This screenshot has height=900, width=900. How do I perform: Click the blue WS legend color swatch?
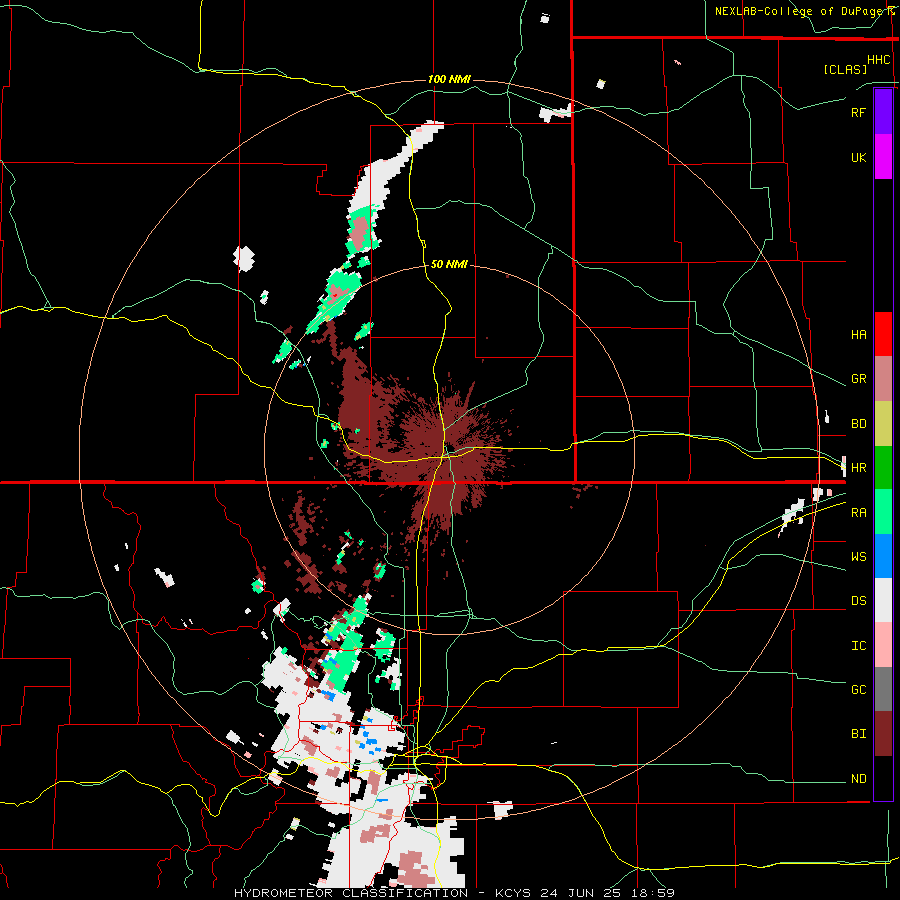coord(883,556)
